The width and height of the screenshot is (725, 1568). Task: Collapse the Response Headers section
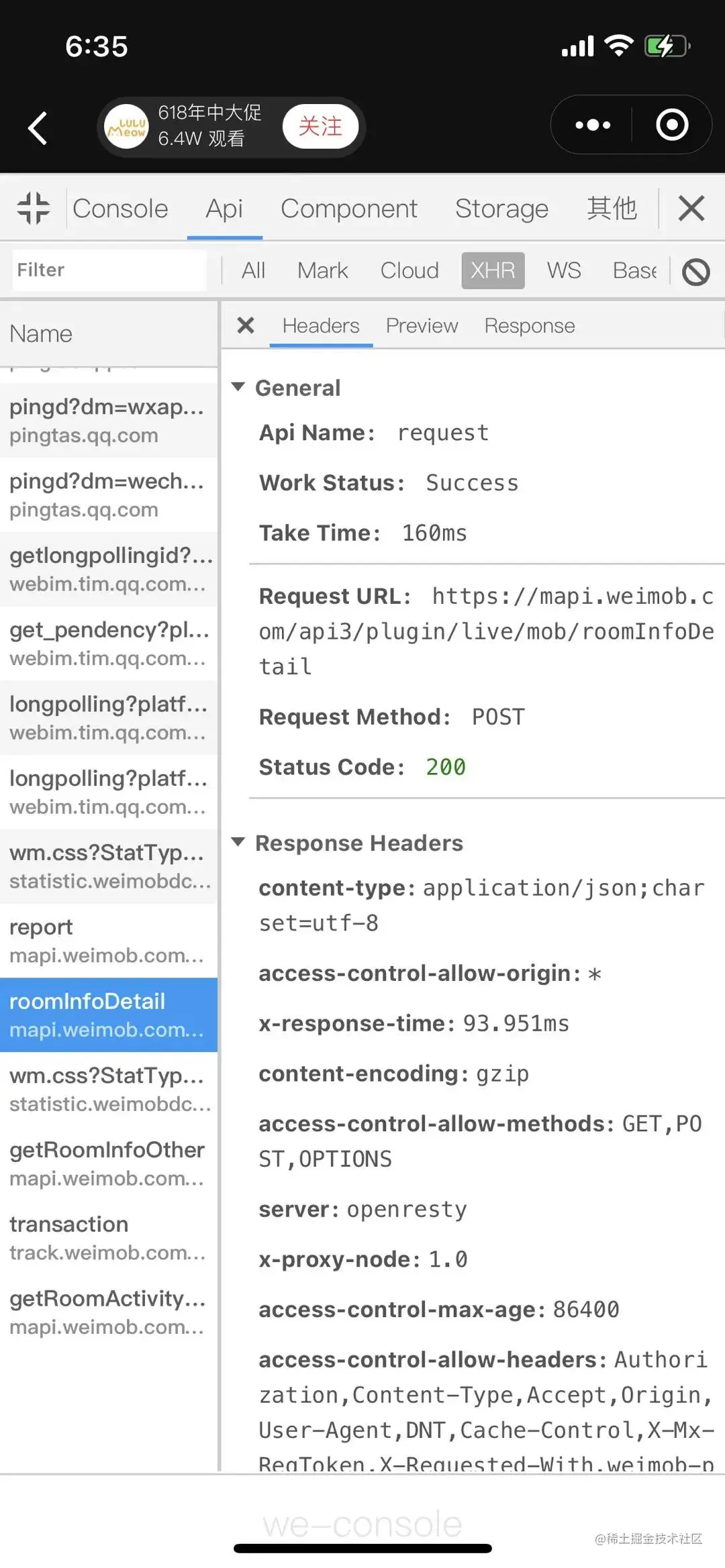(x=238, y=842)
